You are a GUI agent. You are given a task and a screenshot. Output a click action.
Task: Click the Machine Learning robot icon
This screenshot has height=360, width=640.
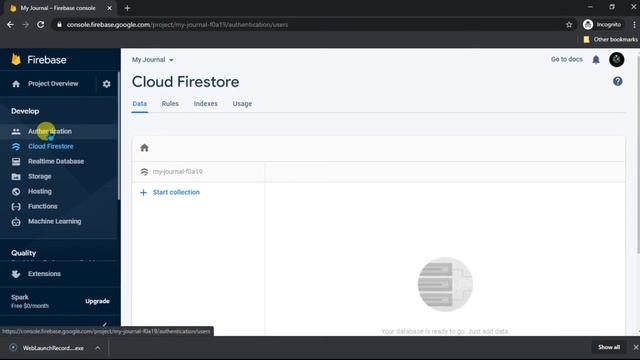(x=16, y=222)
